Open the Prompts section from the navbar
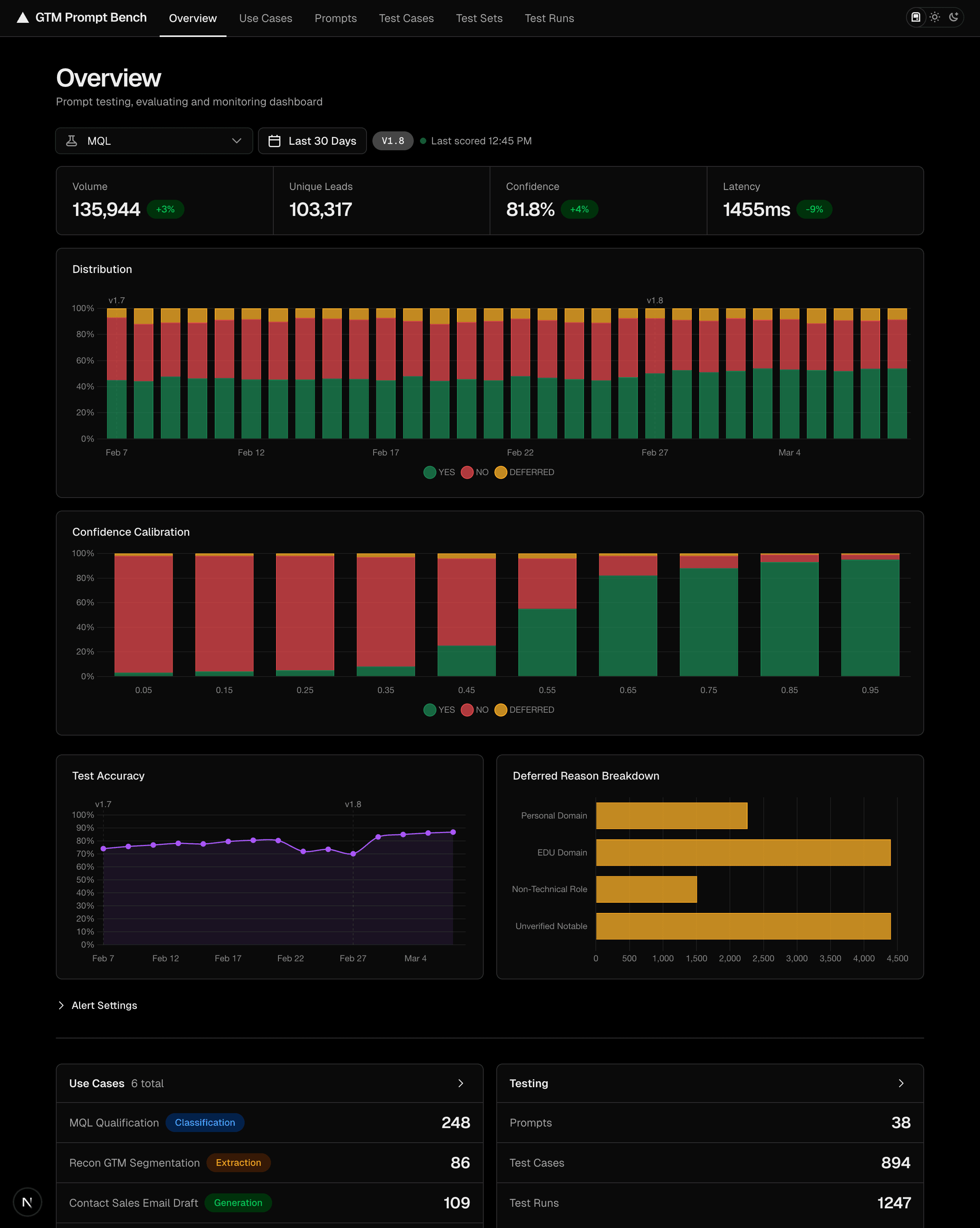980x1228 pixels. (x=335, y=18)
